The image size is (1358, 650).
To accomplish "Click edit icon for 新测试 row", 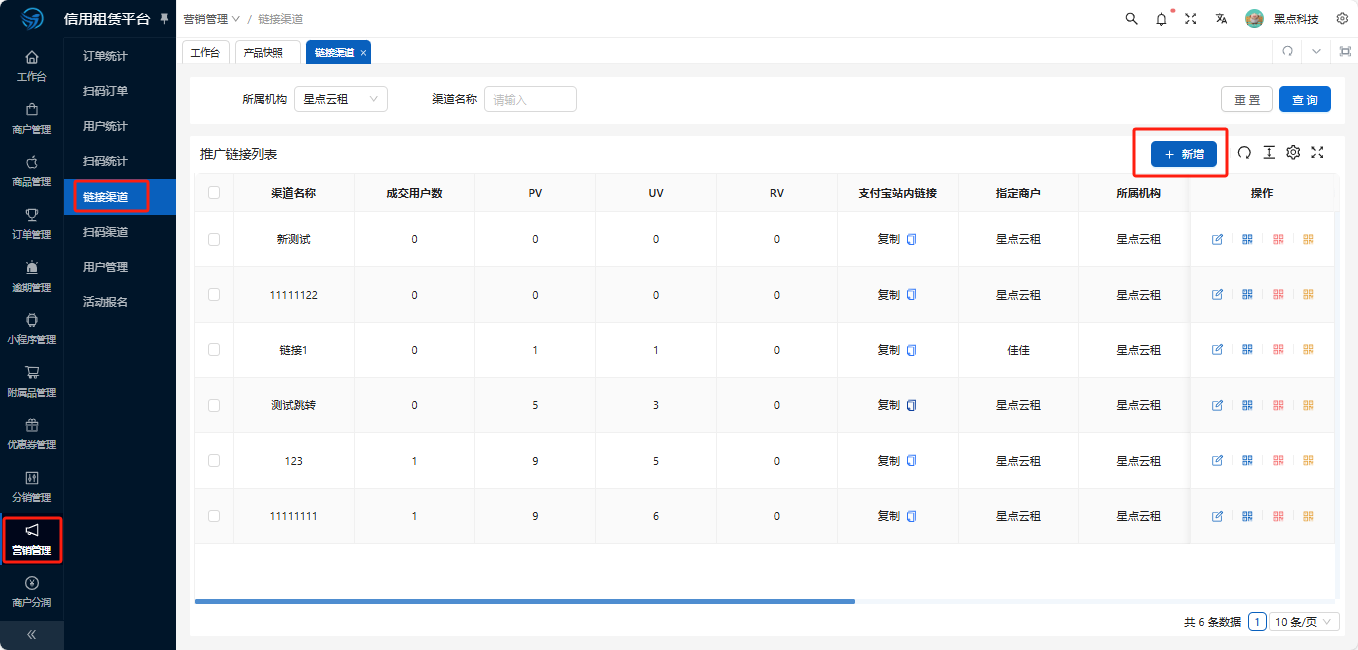I will [x=1217, y=239].
